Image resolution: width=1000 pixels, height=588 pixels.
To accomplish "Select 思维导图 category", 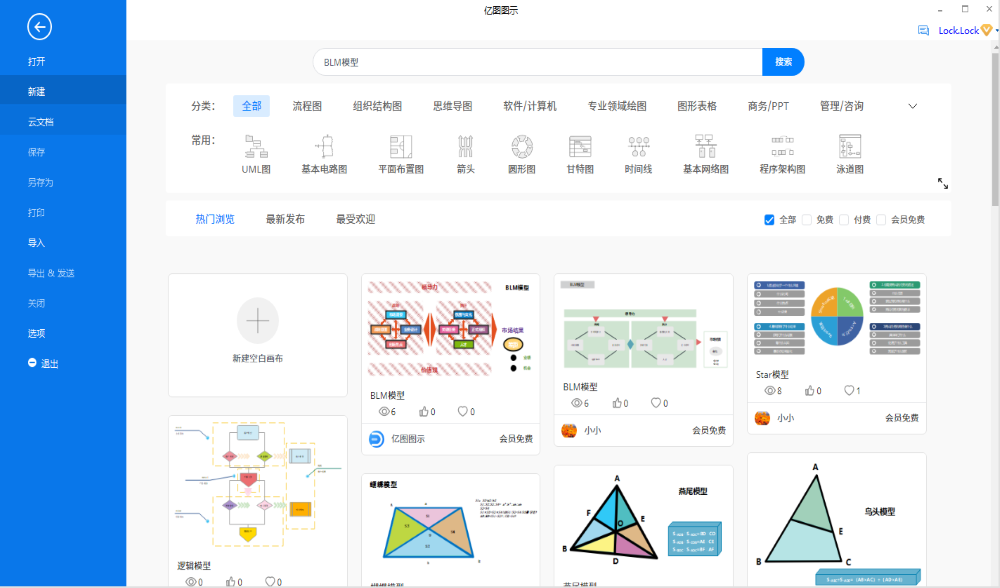I will [453, 106].
